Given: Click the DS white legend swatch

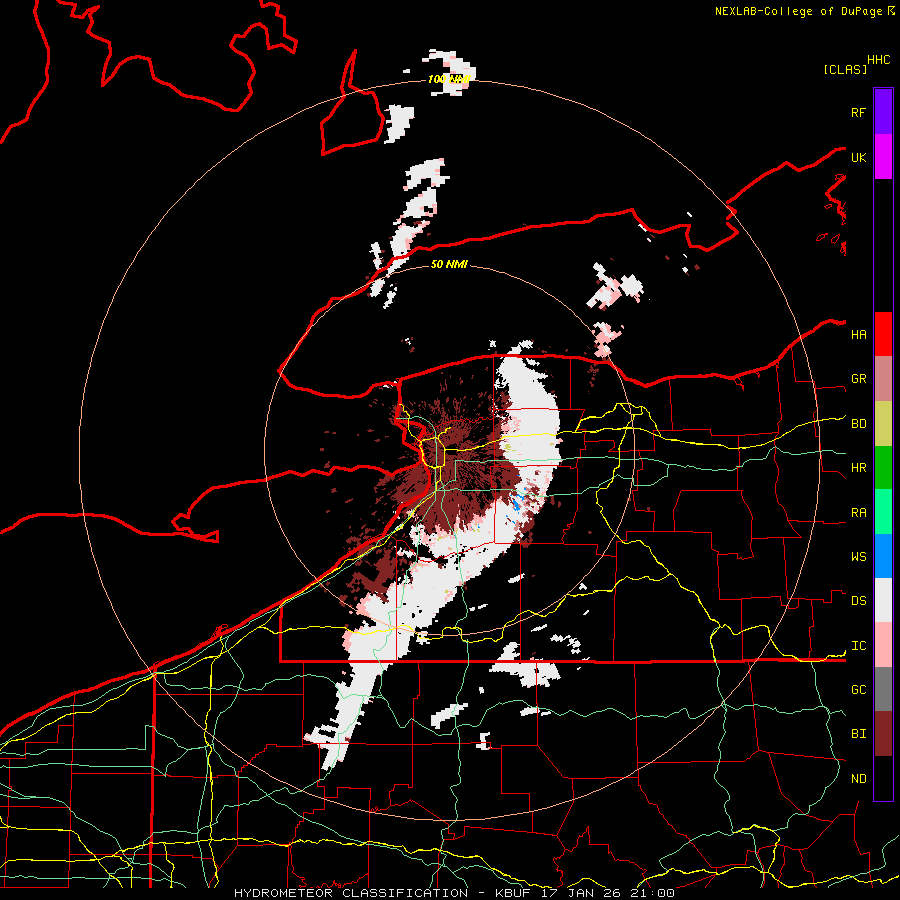Looking at the screenshot, I should (x=883, y=600).
